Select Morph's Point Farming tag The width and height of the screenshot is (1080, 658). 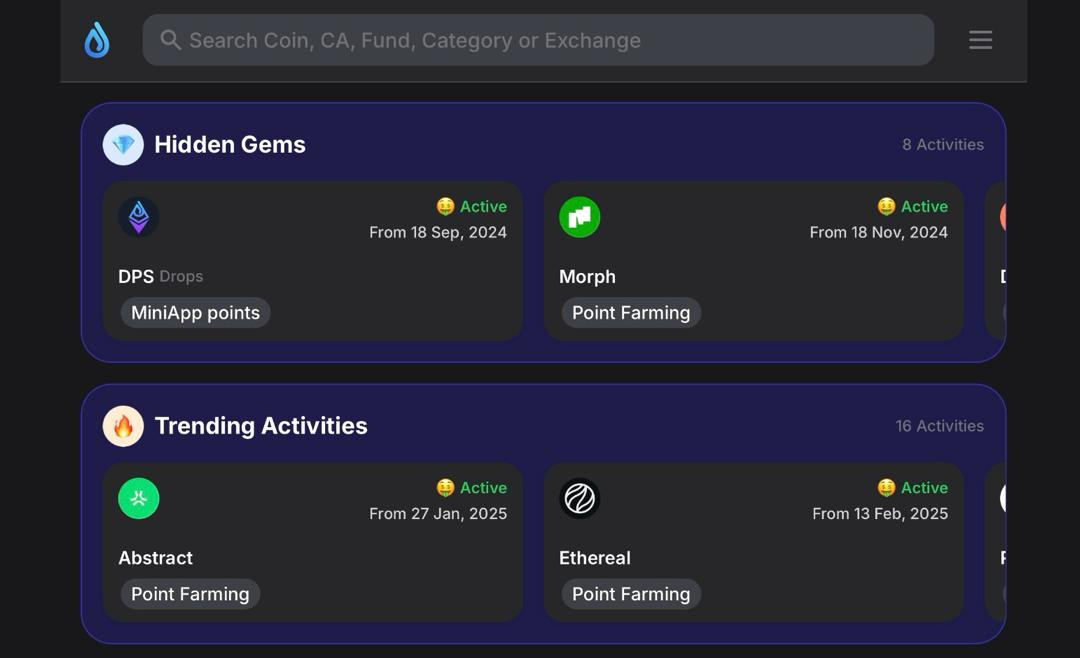click(x=631, y=313)
